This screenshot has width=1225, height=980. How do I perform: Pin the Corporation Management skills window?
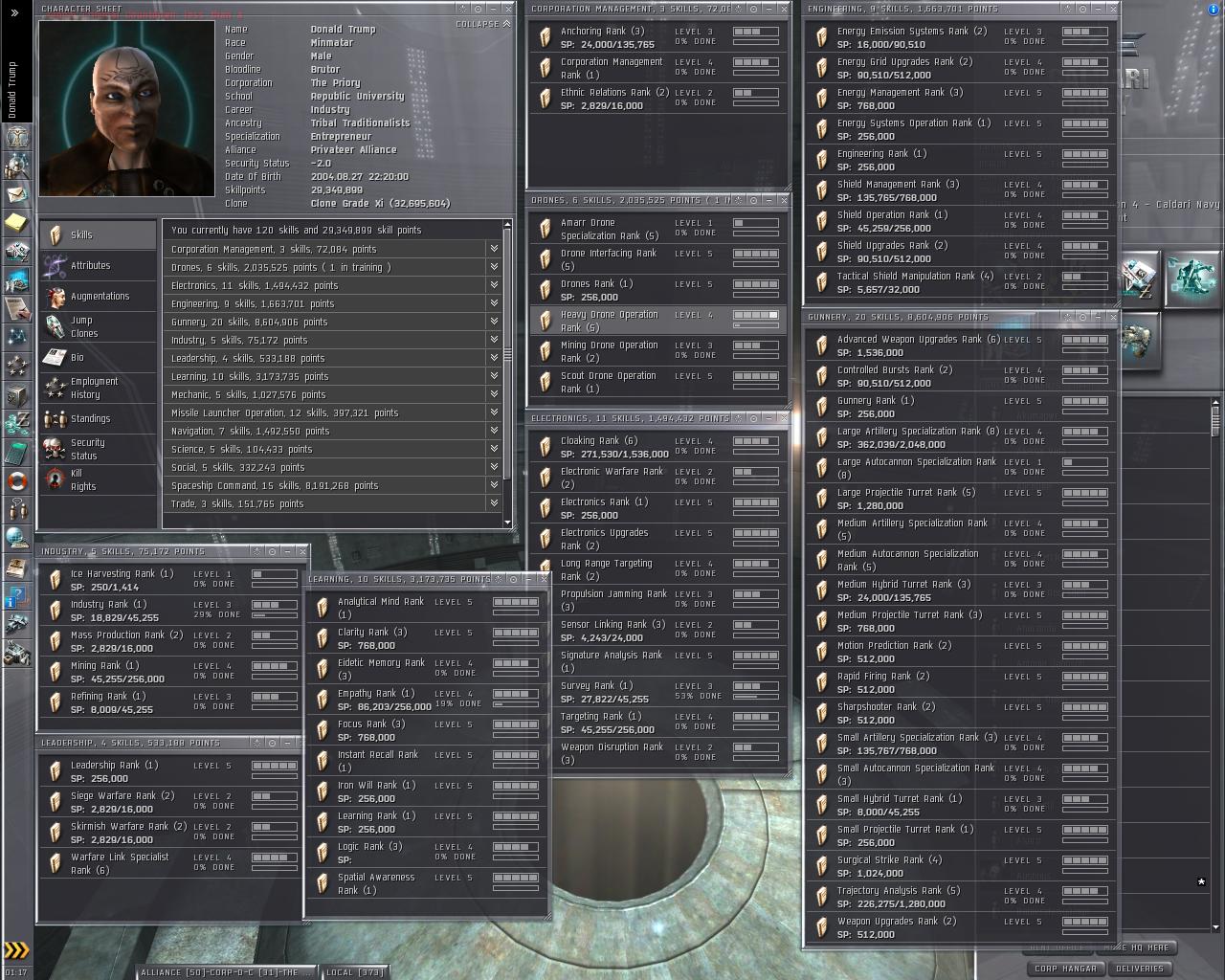coord(754,9)
